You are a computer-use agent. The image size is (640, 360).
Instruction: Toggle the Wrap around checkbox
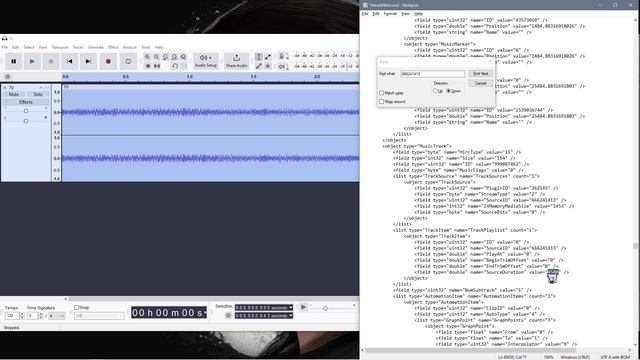[x=382, y=102]
